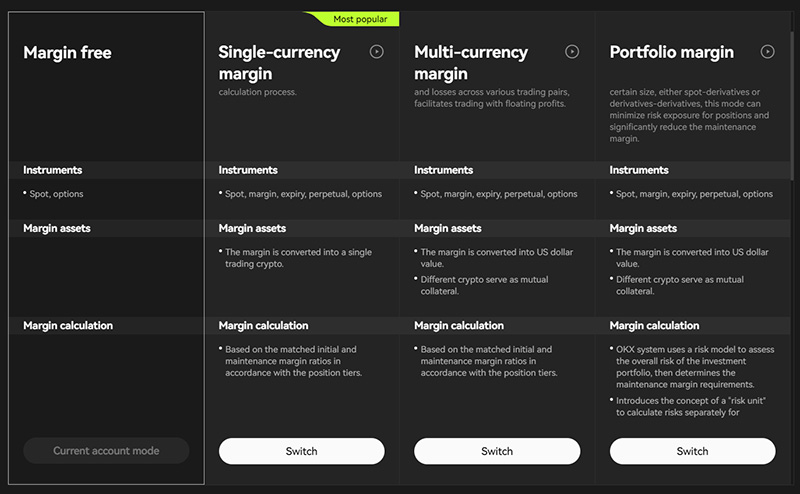Screen dimensions: 800x494
Task: Switch to Multi-currency margin mode
Action: coord(497,451)
